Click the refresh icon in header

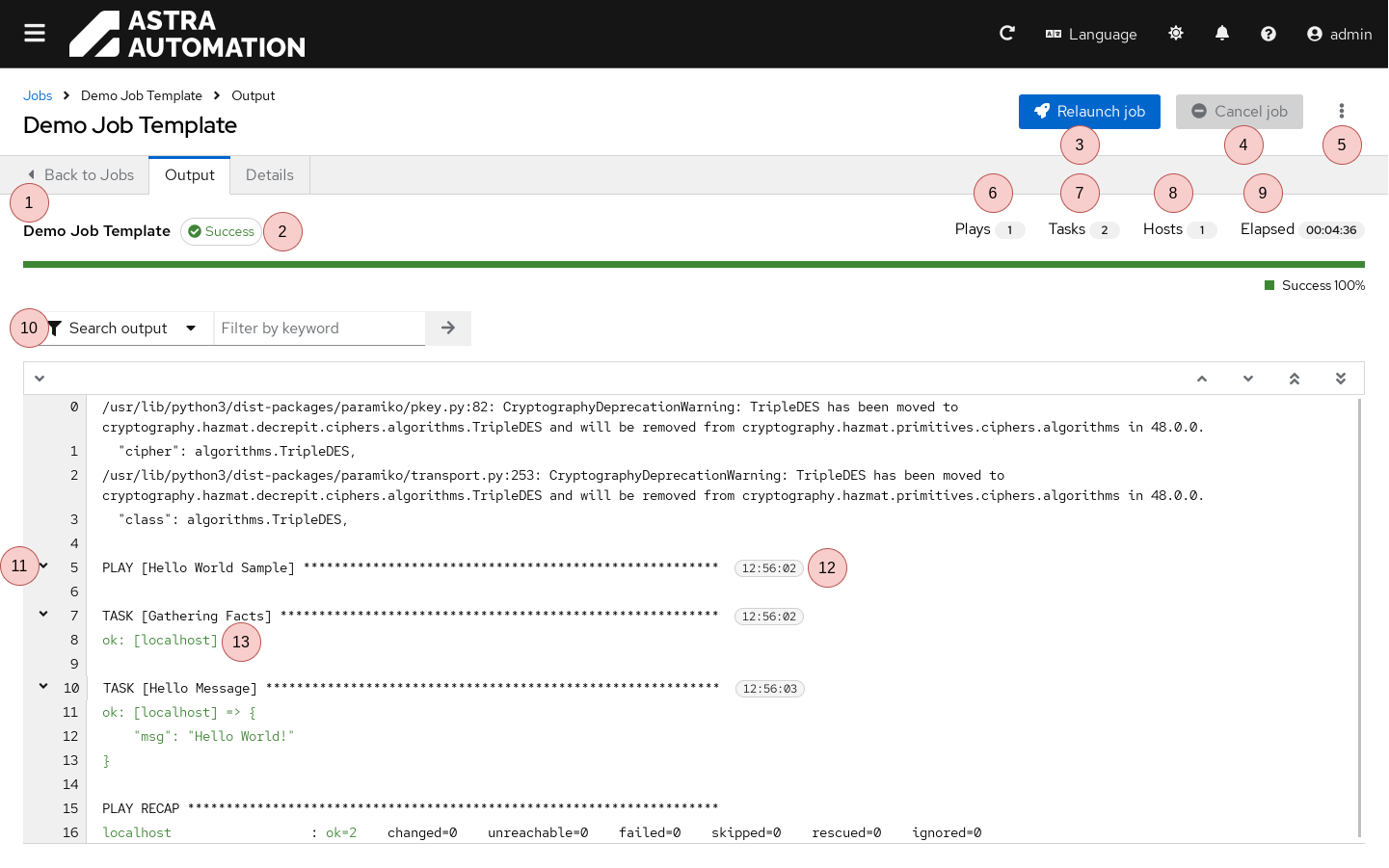click(x=1007, y=34)
